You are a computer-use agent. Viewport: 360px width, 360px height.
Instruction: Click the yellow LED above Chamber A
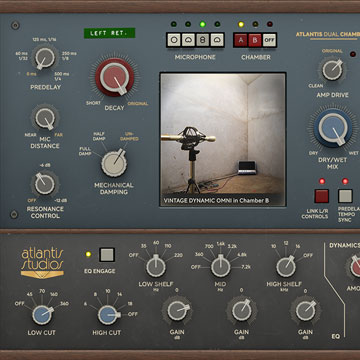(x=240, y=24)
